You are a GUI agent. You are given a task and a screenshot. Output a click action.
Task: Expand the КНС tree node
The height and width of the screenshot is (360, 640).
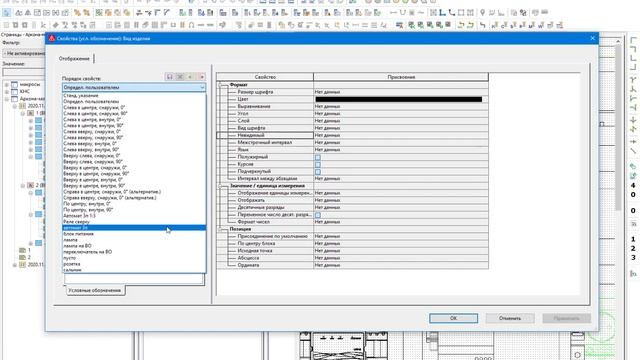[x=7, y=92]
